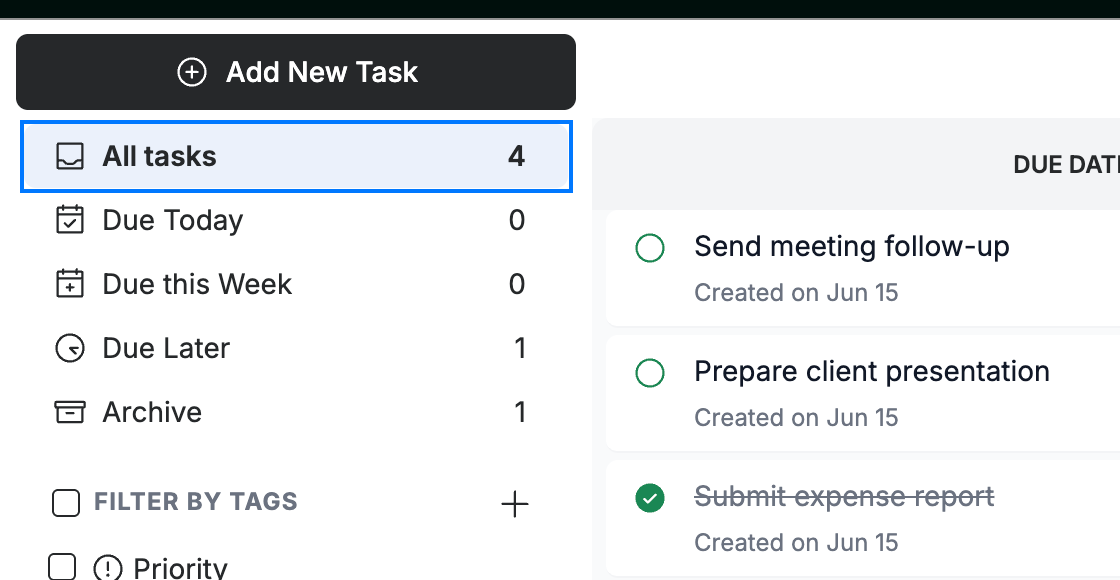1120x580 pixels.
Task: Show the Due this Week tasks
Action: pos(296,284)
